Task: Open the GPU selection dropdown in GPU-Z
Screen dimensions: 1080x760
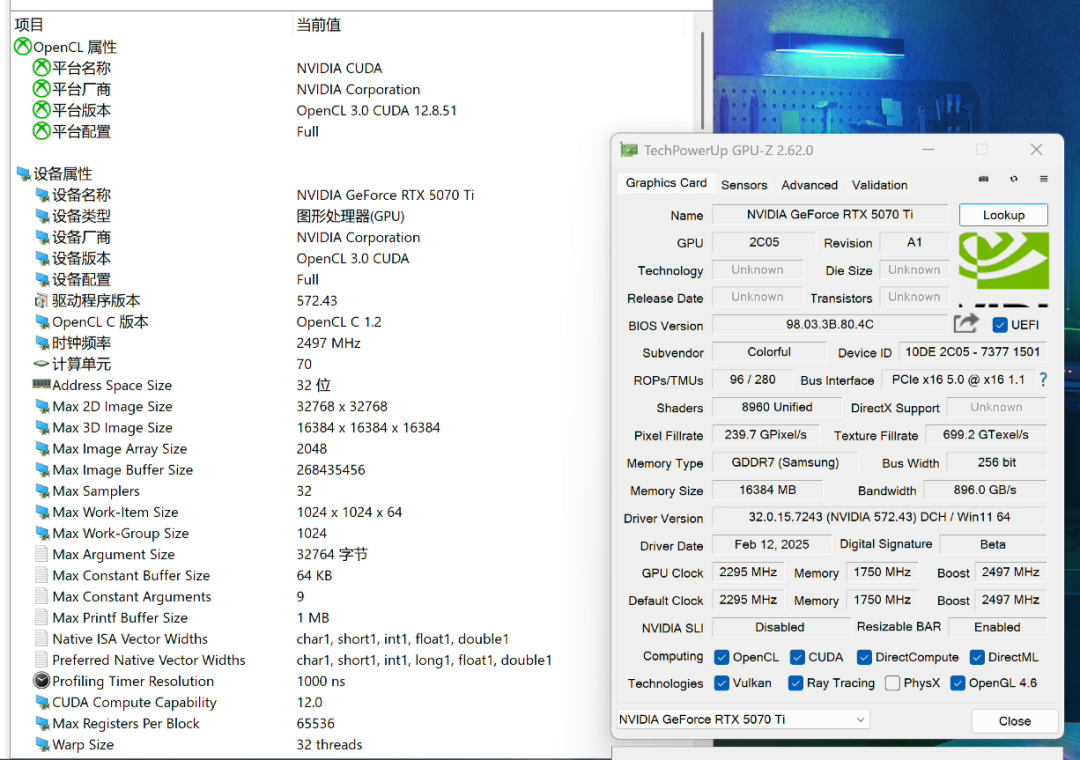Action: [x=742, y=719]
